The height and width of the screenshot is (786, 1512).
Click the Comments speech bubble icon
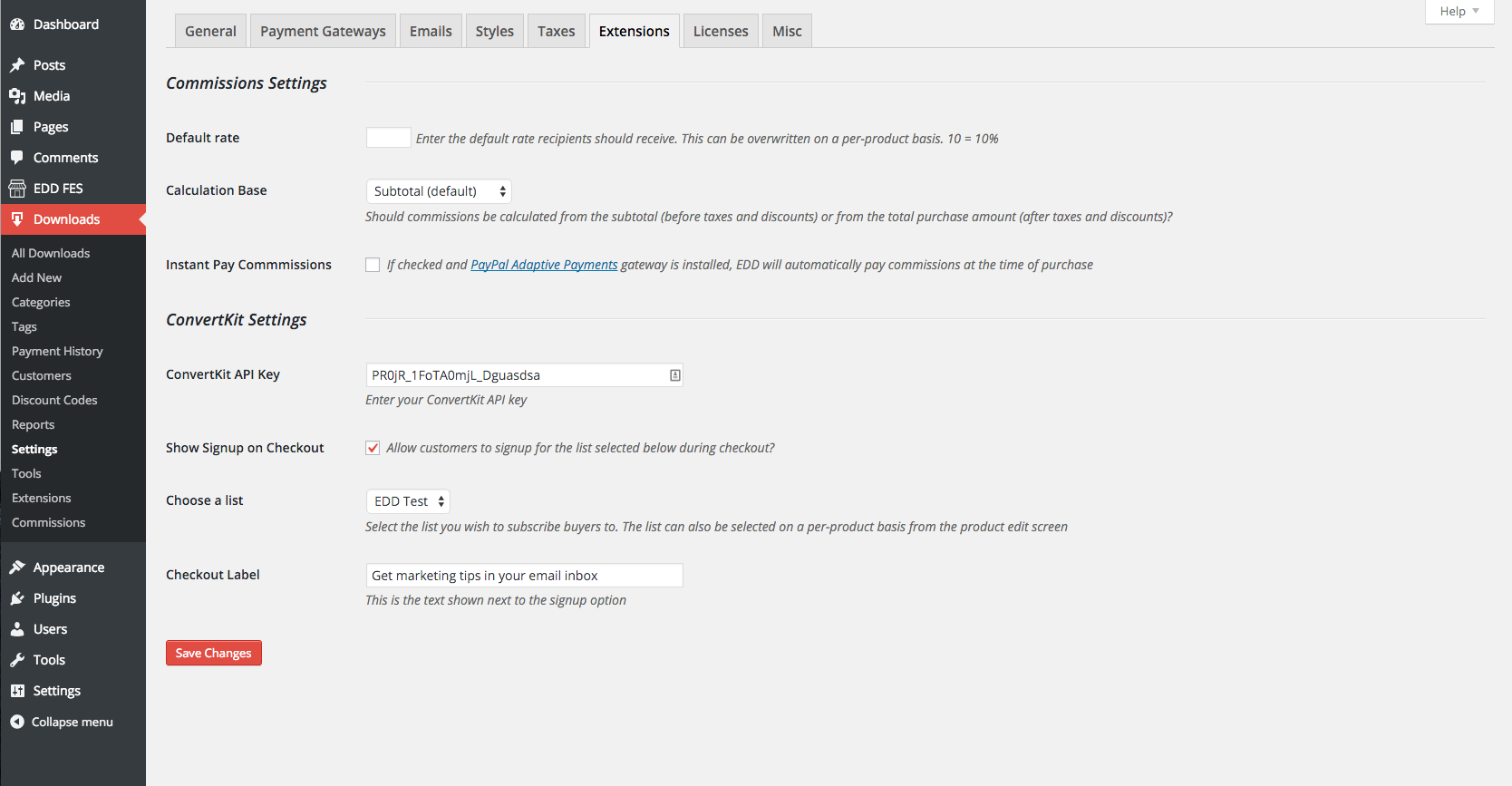click(17, 158)
